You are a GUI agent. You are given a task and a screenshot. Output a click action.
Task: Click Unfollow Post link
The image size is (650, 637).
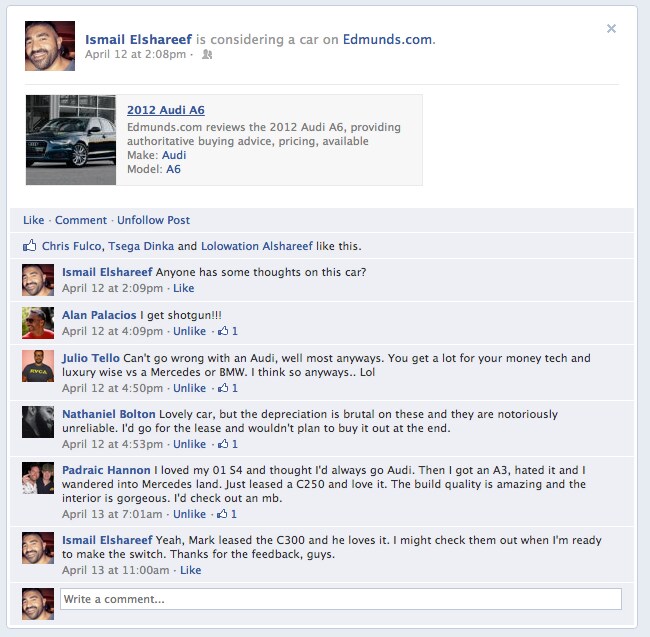[x=153, y=220]
